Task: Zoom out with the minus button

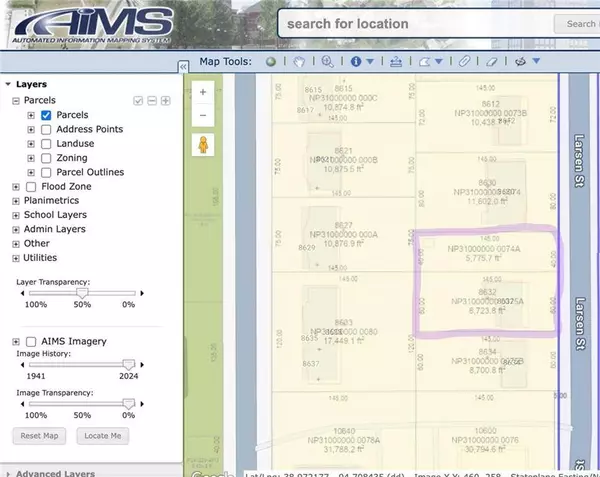Action: click(x=204, y=115)
